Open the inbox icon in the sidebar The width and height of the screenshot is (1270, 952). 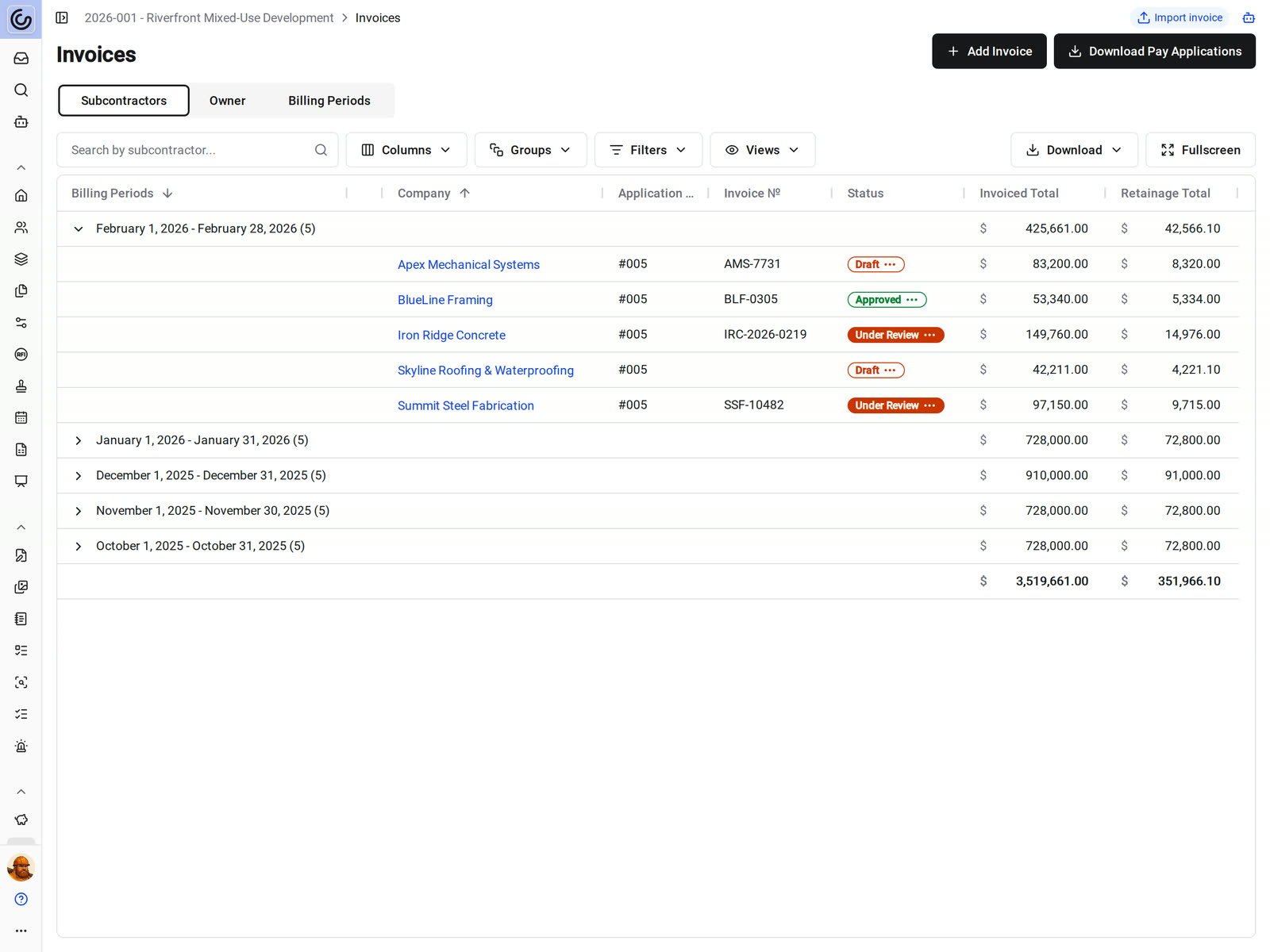click(21, 59)
